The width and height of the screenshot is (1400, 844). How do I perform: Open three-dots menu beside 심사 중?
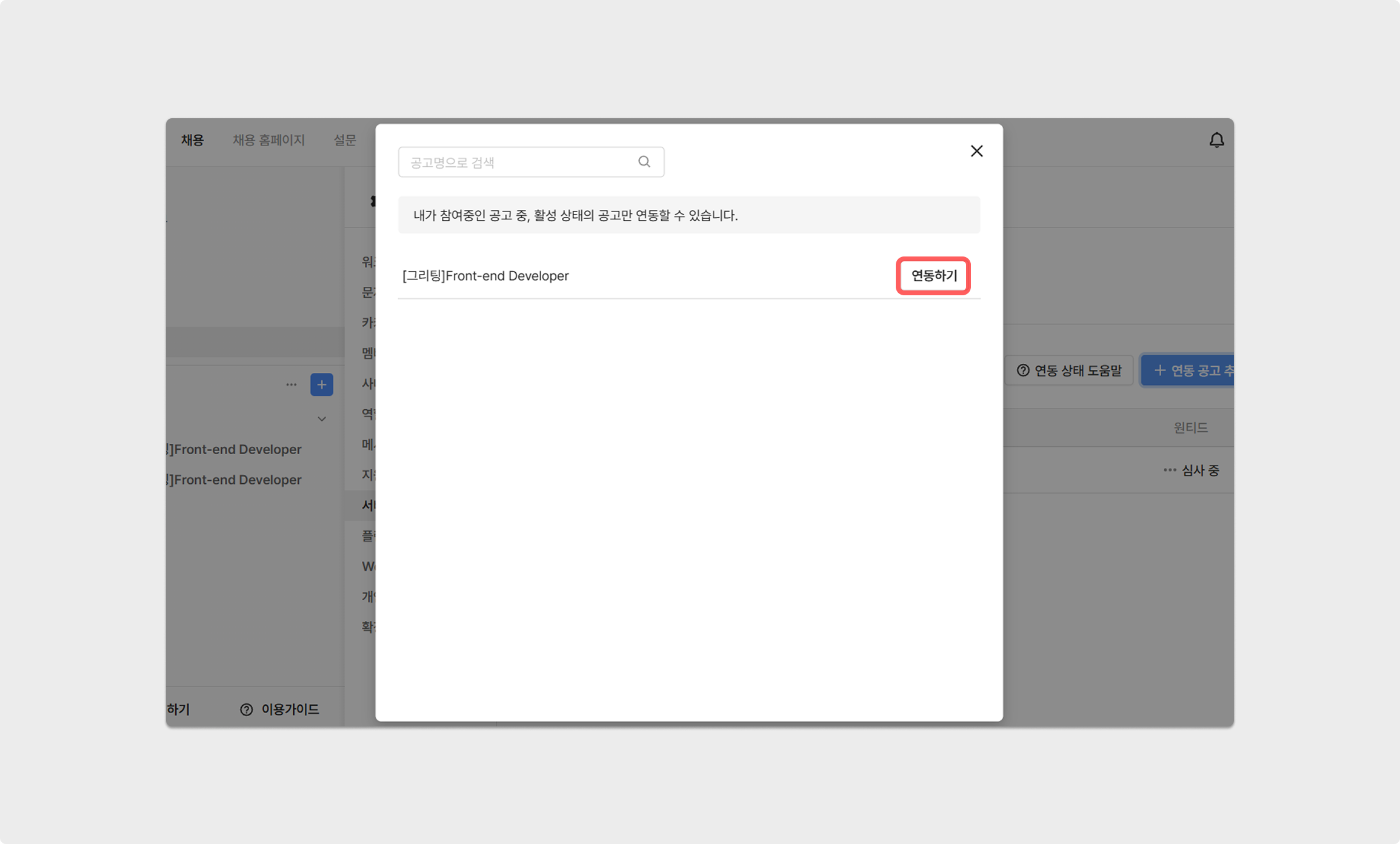click(1169, 470)
